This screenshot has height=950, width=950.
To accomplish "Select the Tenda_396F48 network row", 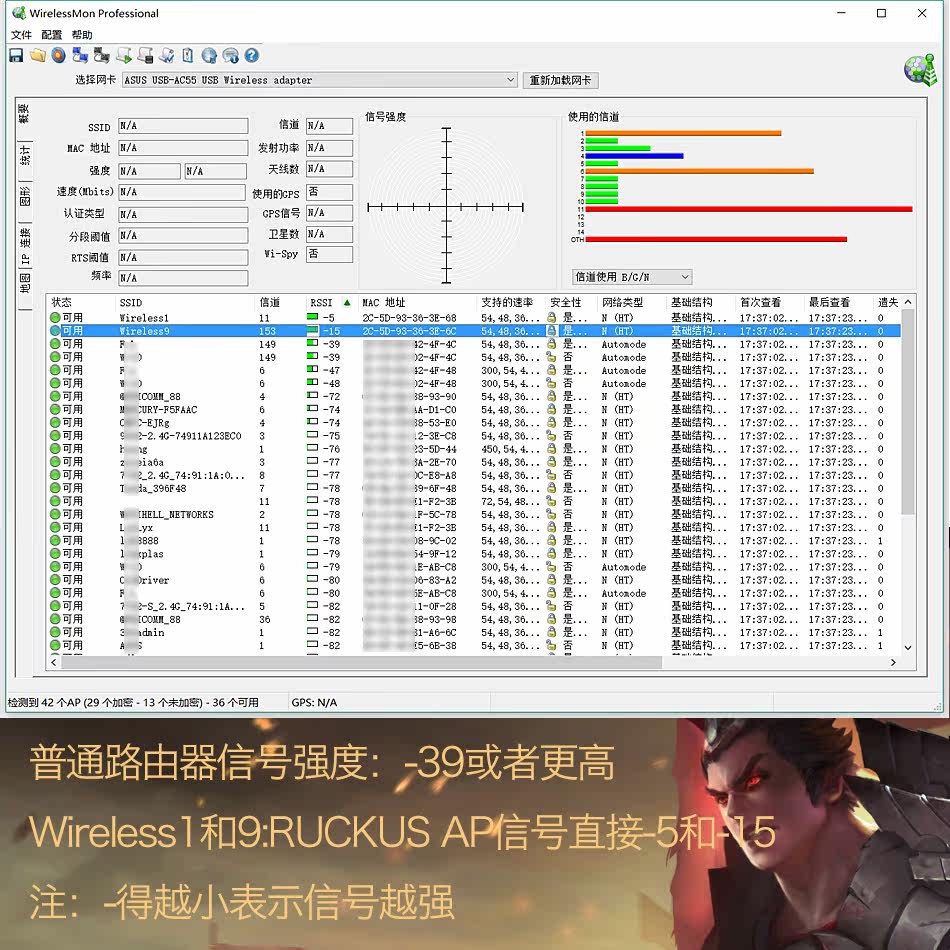I will pyautogui.click(x=474, y=488).
